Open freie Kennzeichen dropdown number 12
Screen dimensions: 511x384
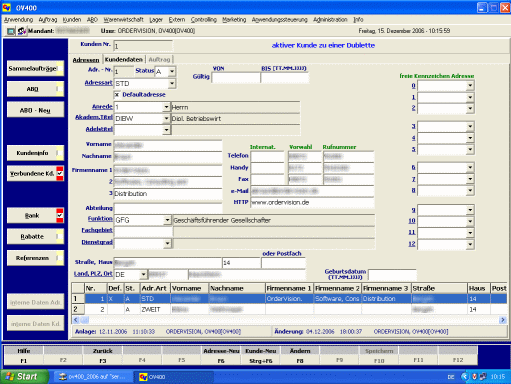click(x=470, y=244)
